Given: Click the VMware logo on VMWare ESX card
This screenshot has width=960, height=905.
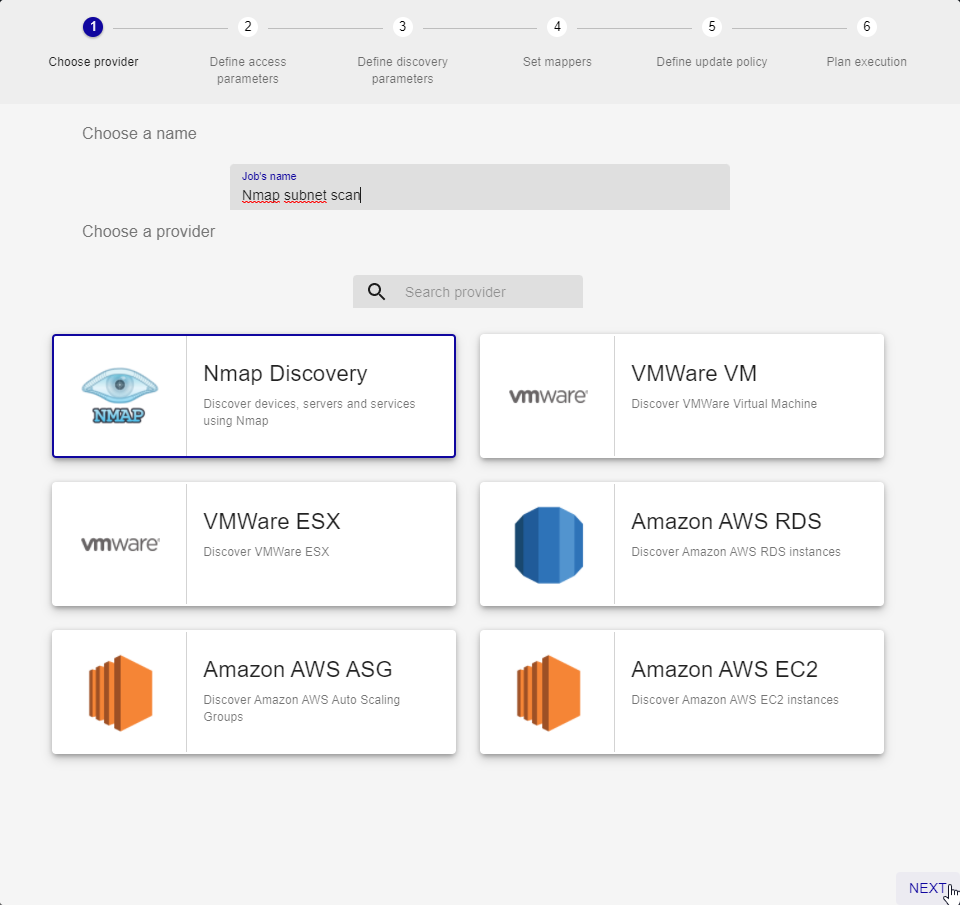Looking at the screenshot, I should 120,544.
